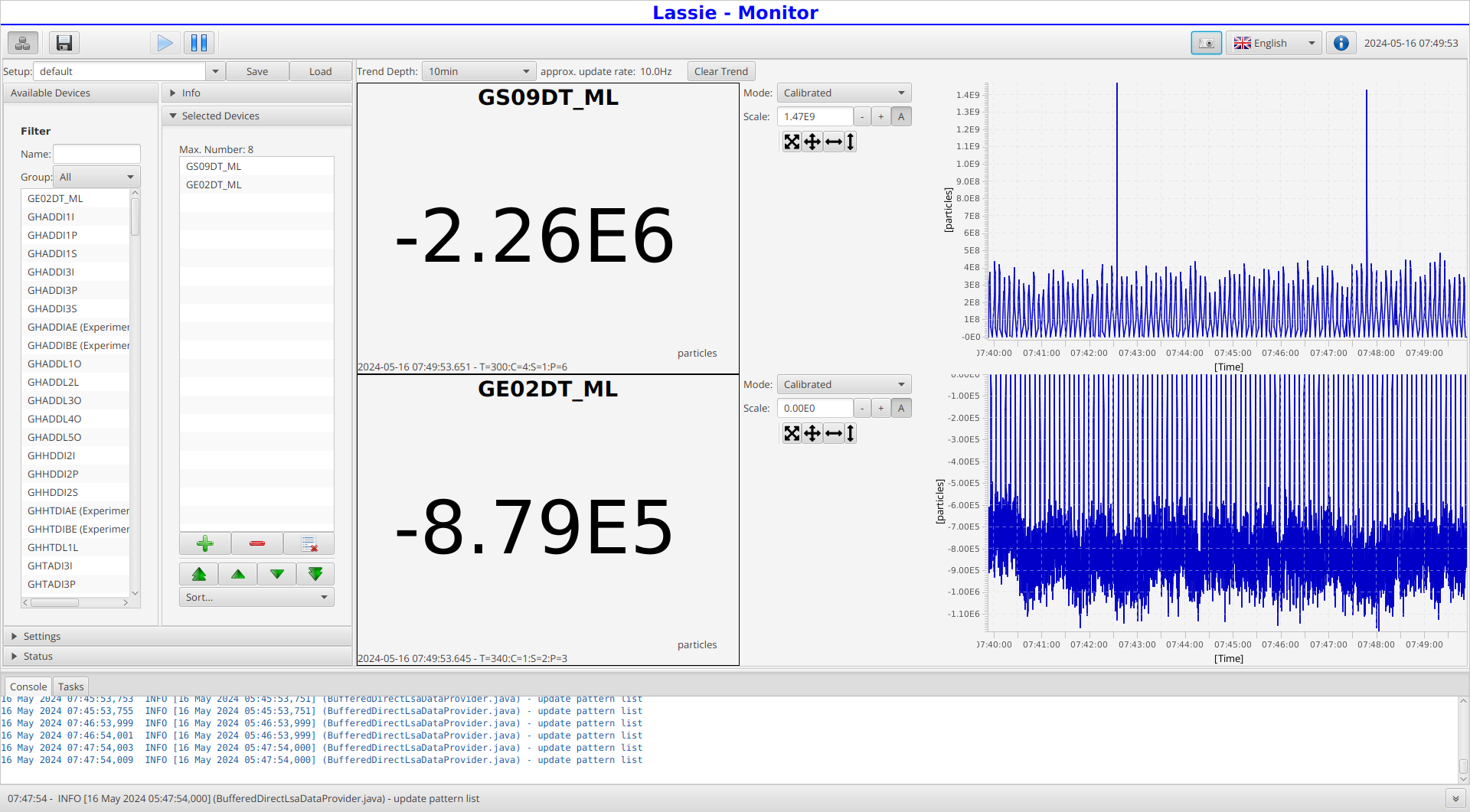Select GHADDL1O in available devices

coord(76,364)
